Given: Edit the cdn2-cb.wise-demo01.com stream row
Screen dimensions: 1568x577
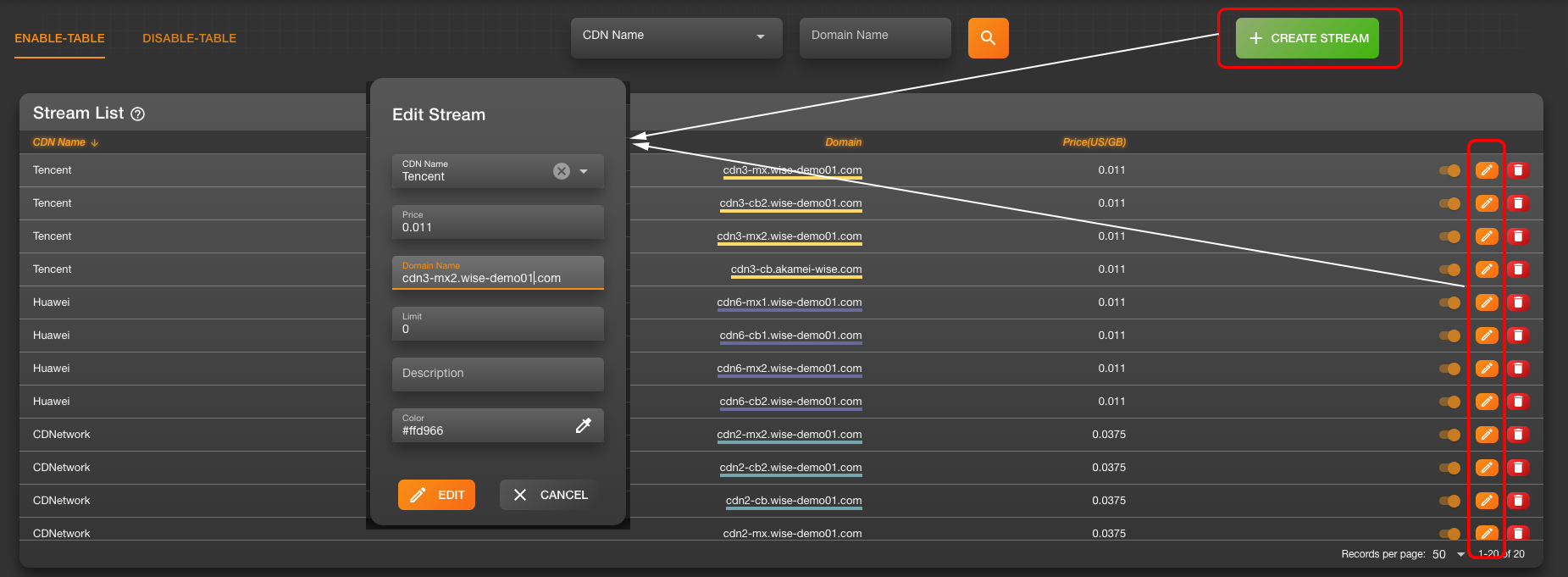Looking at the screenshot, I should [1487, 501].
